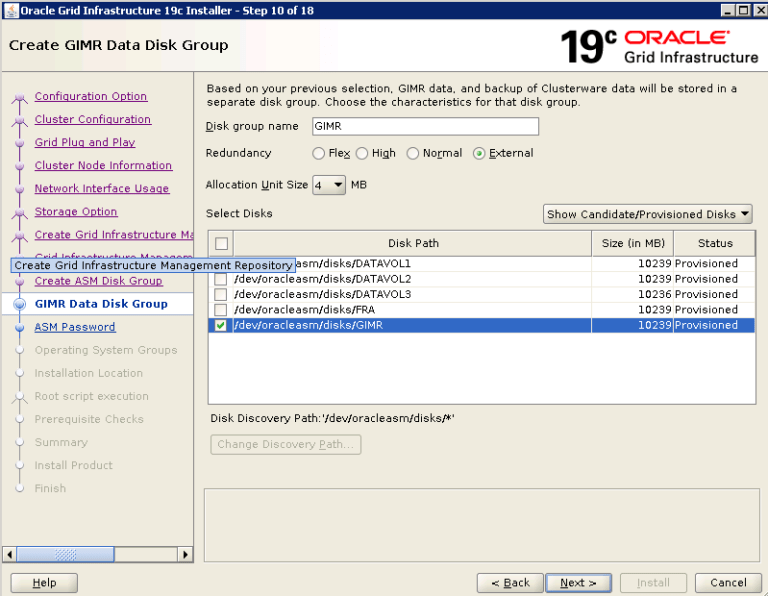Click right arrow of sidebar scrollbar
Image resolution: width=768 pixels, height=596 pixels.
coord(185,554)
